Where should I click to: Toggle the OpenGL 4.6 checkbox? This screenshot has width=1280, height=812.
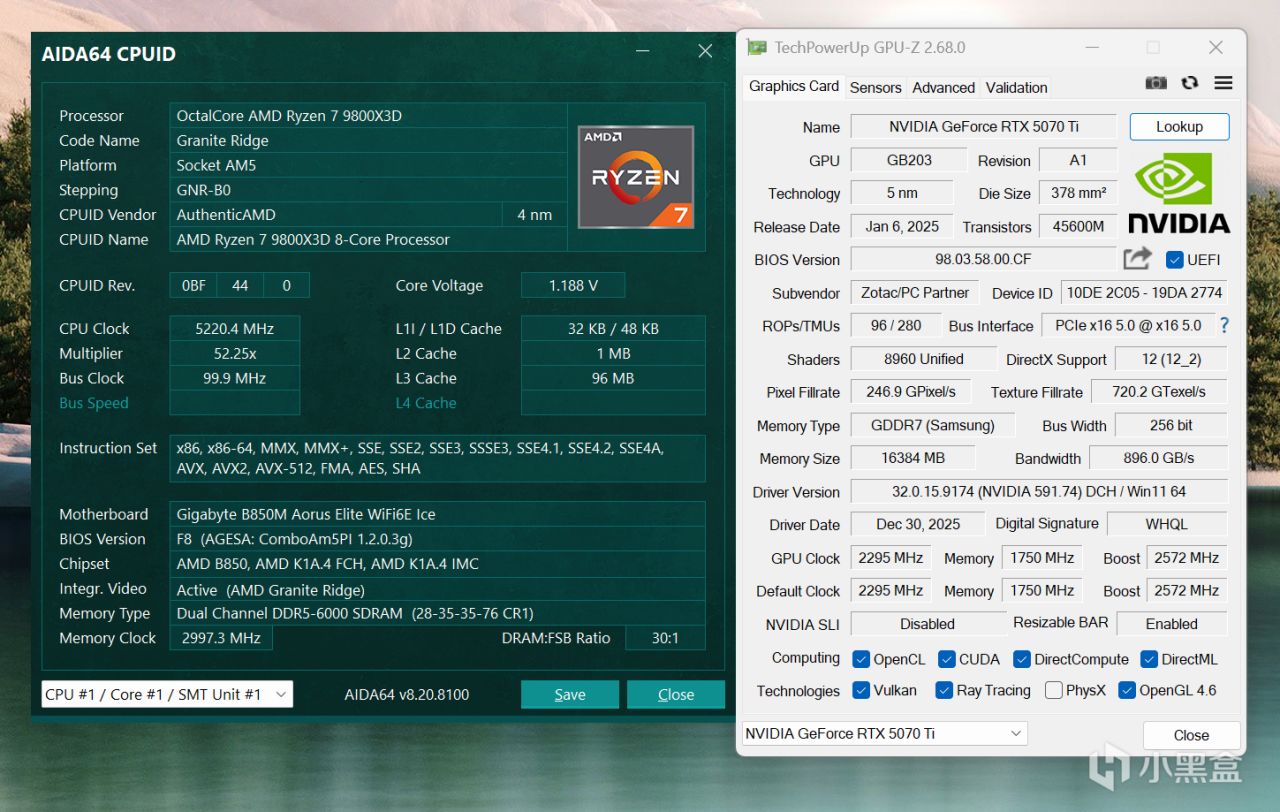[1127, 690]
